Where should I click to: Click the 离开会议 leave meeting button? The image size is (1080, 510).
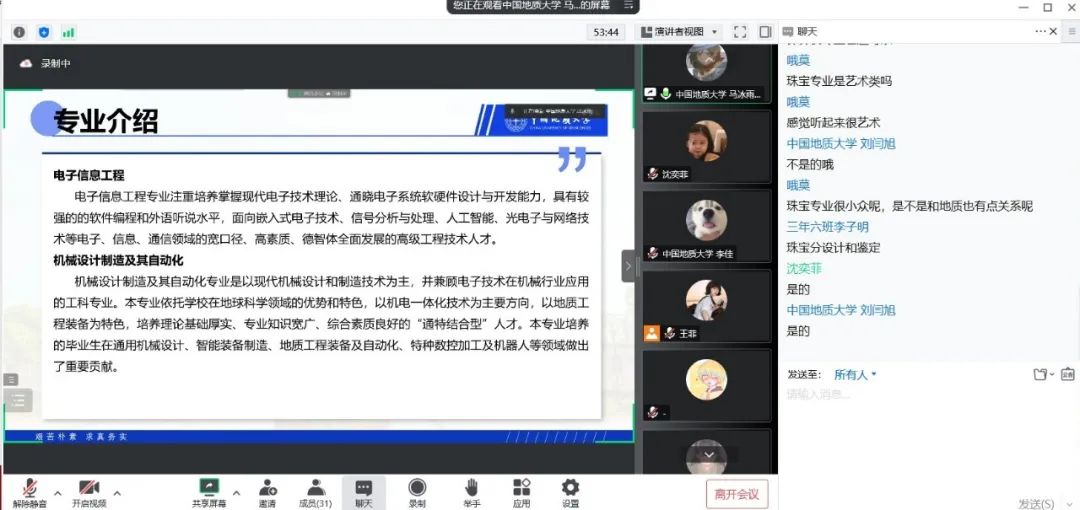737,492
